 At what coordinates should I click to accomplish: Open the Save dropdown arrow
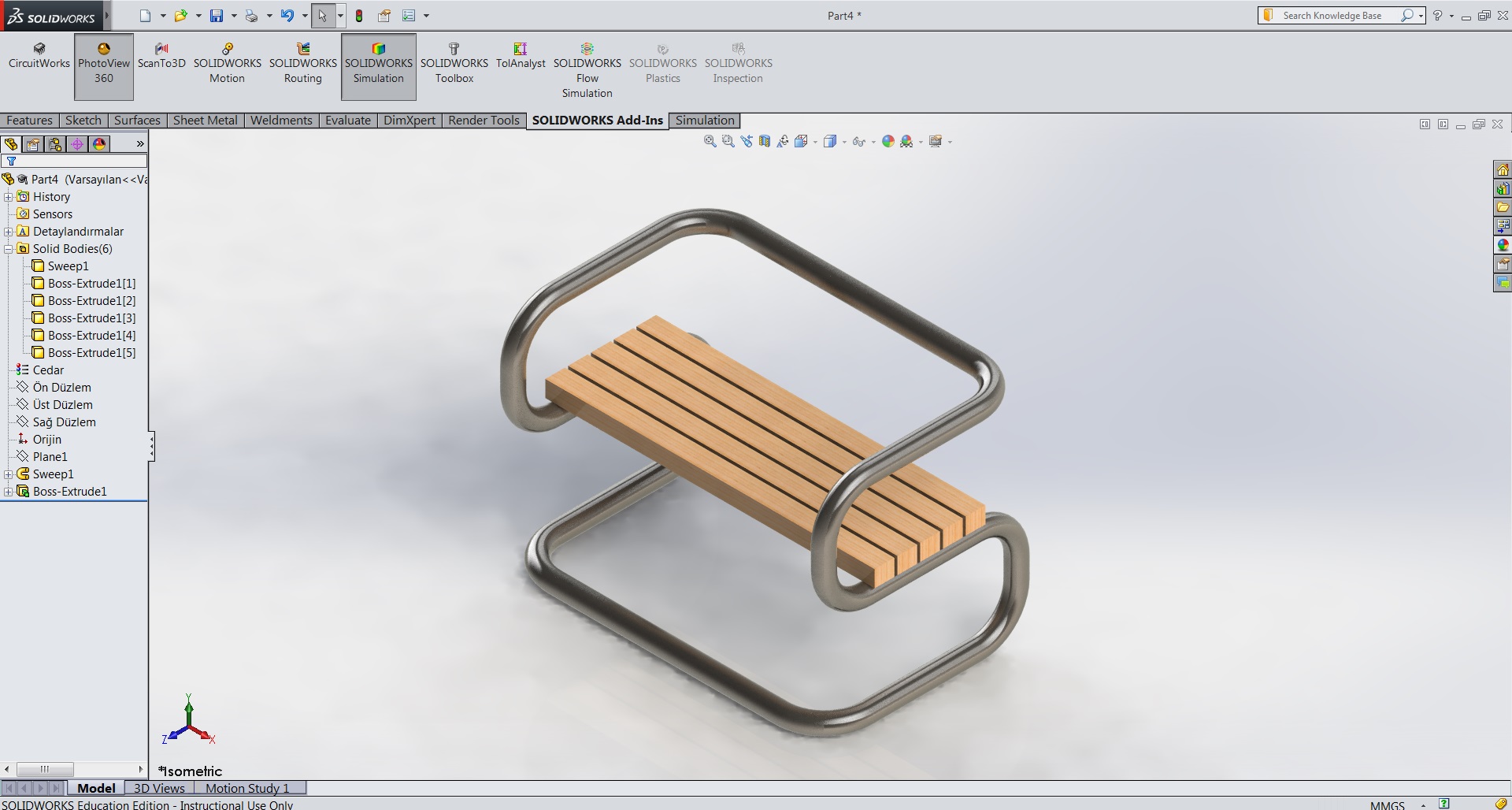(x=234, y=16)
